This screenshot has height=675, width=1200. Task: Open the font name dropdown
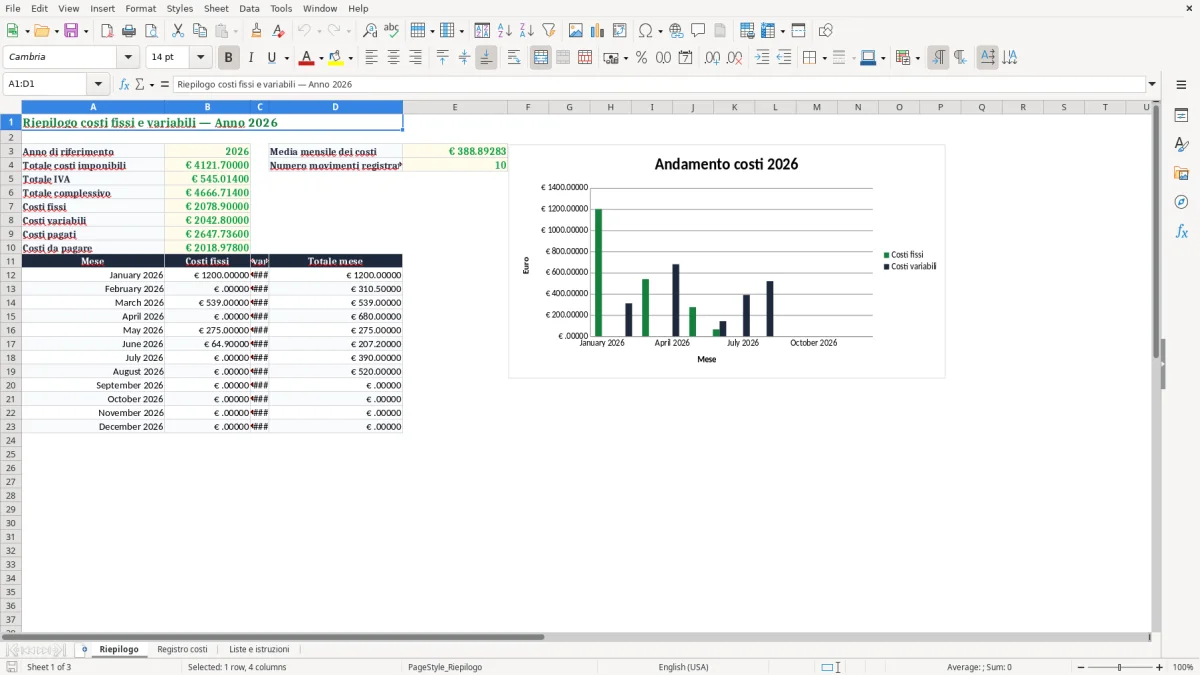click(128, 58)
